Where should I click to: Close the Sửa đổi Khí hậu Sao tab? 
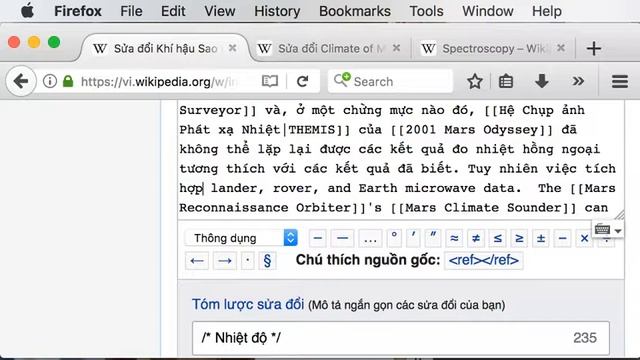coord(232,48)
